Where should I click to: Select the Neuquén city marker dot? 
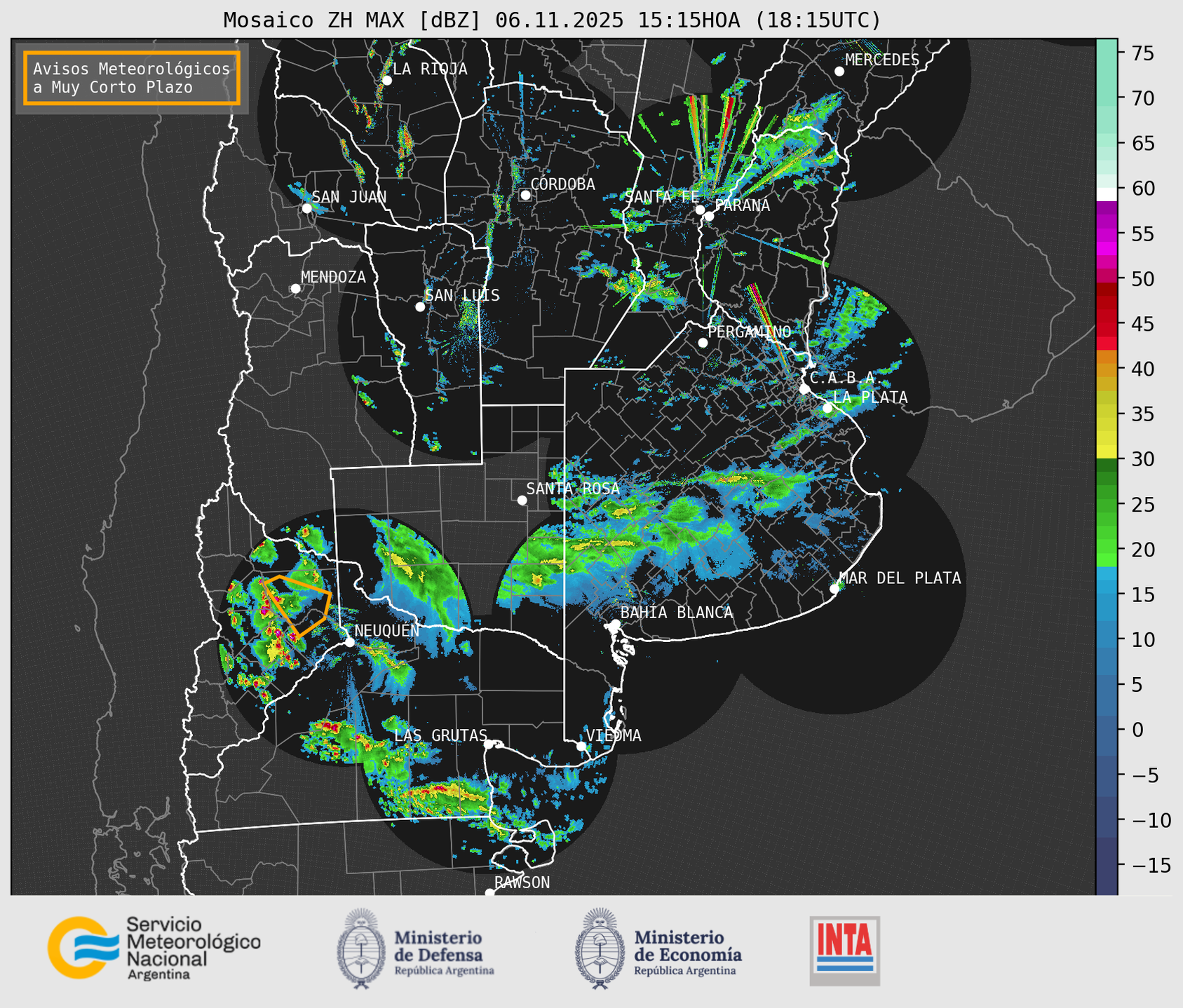click(x=350, y=642)
